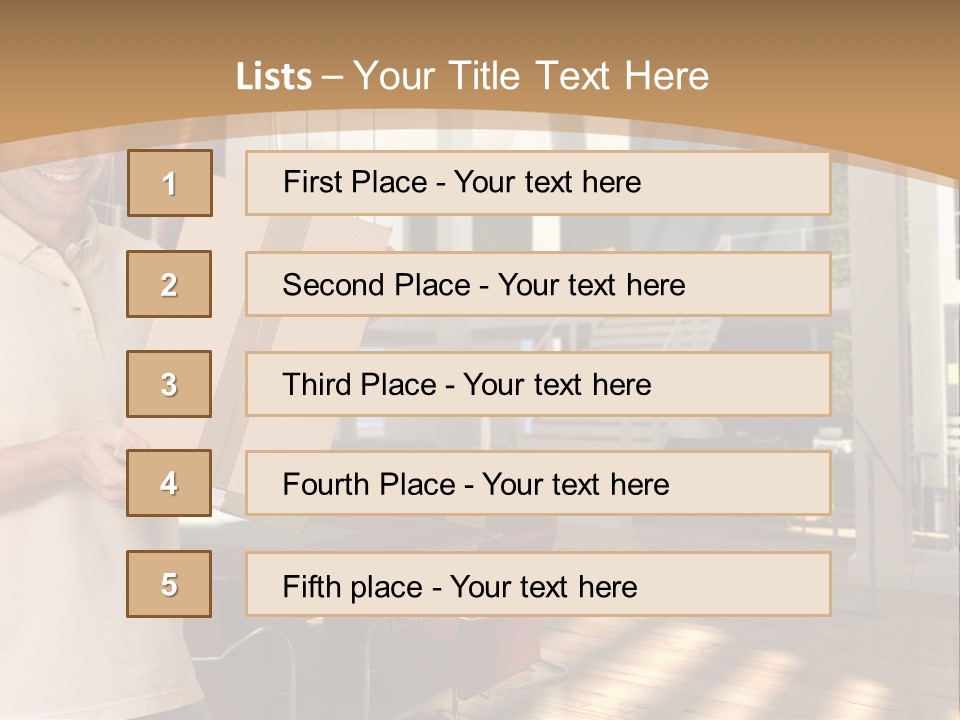Click the number 3 box

[x=169, y=384]
